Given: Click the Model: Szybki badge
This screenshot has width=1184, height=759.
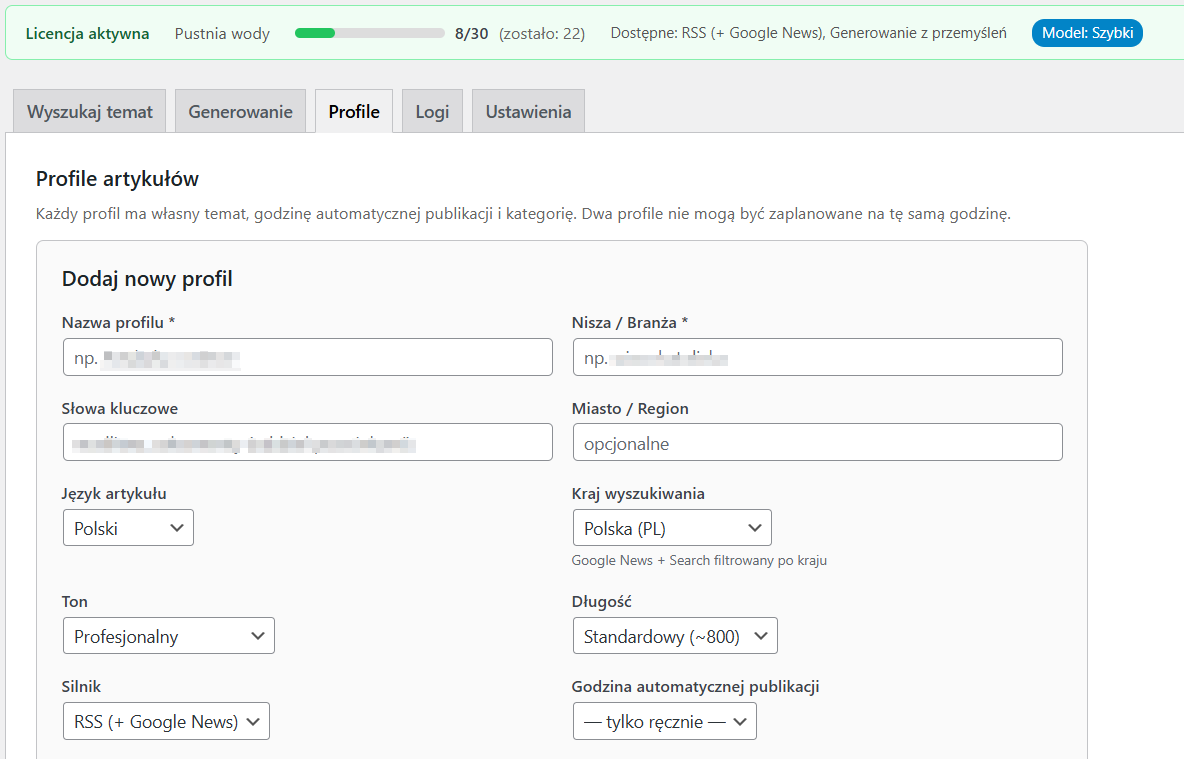Looking at the screenshot, I should [1086, 33].
